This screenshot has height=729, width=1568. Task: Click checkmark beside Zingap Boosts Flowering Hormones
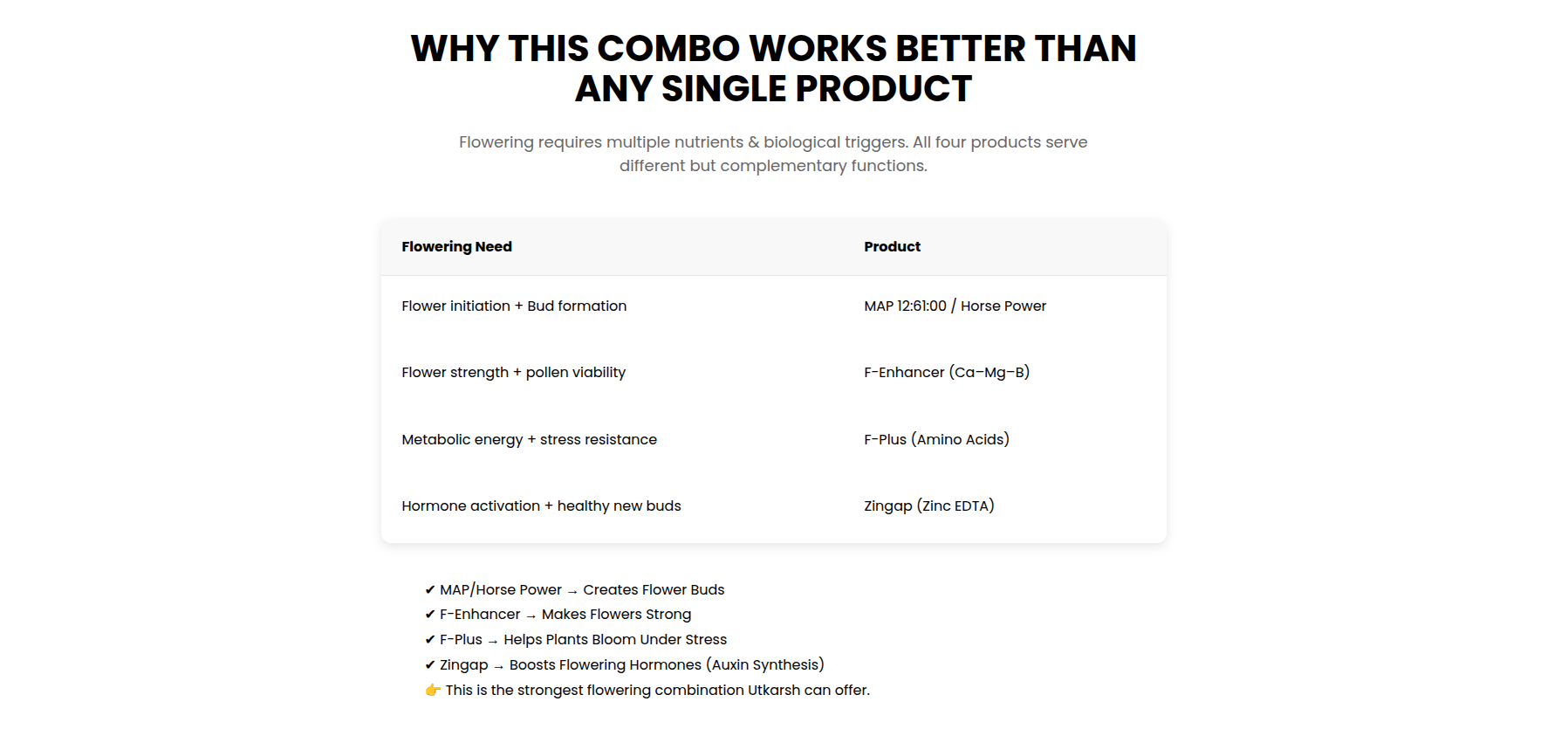[x=430, y=665]
